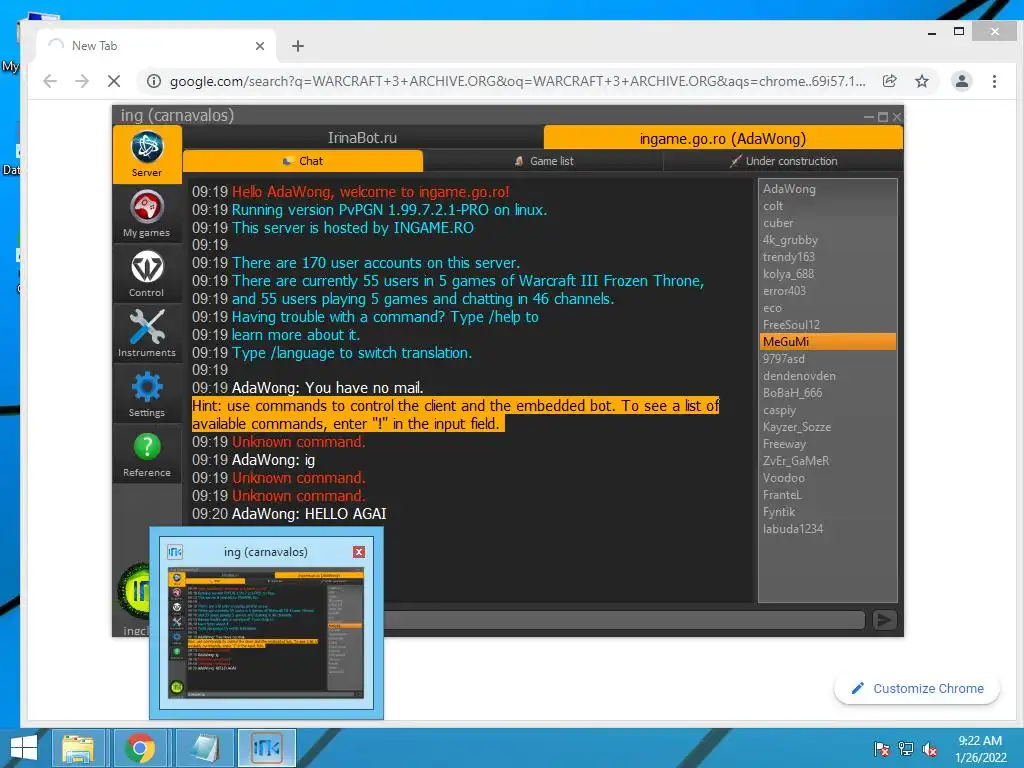Screen dimensions: 1024x768
Task: Select user Voodoo in the list
Action: point(828,477)
